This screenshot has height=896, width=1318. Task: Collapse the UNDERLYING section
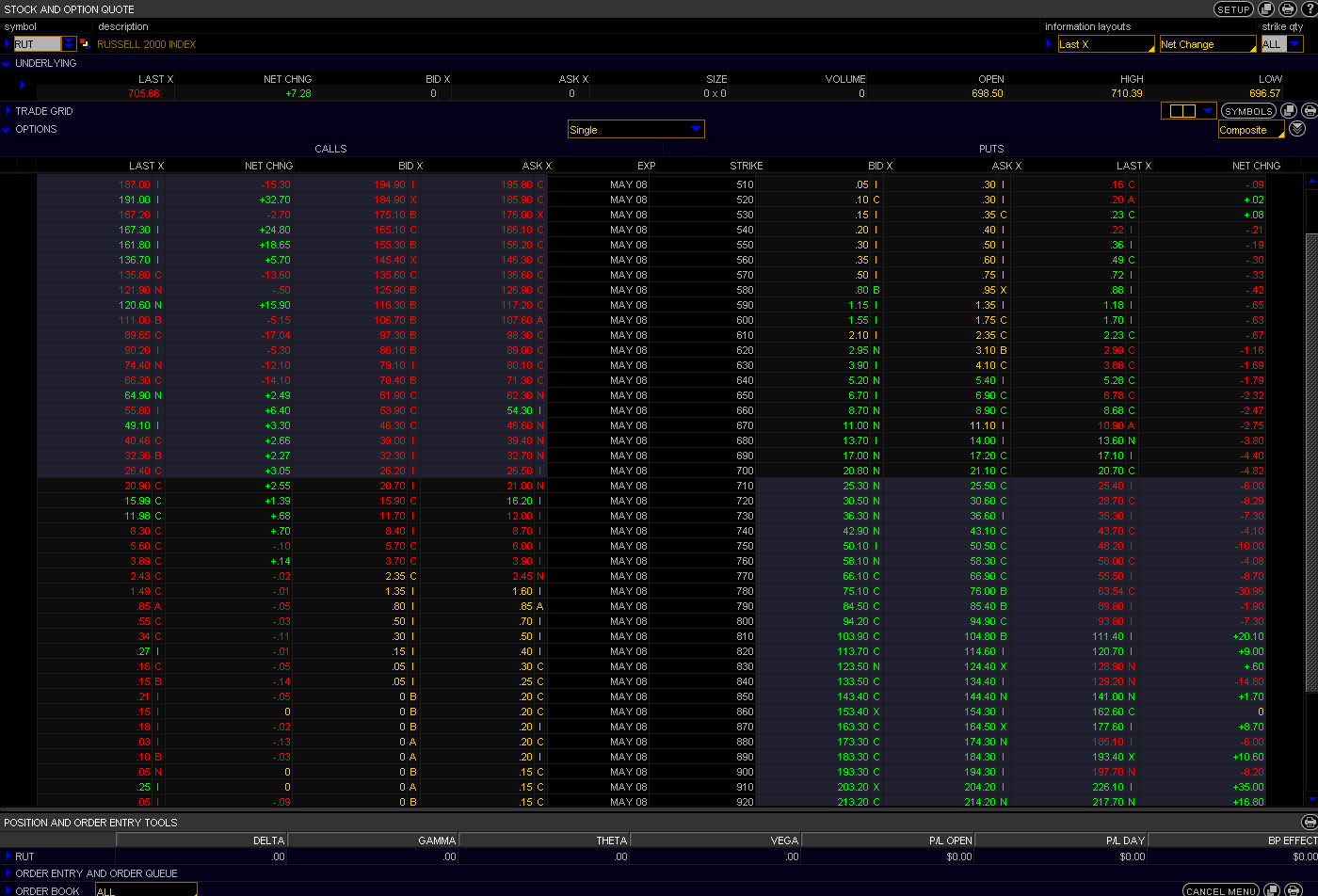click(7, 64)
